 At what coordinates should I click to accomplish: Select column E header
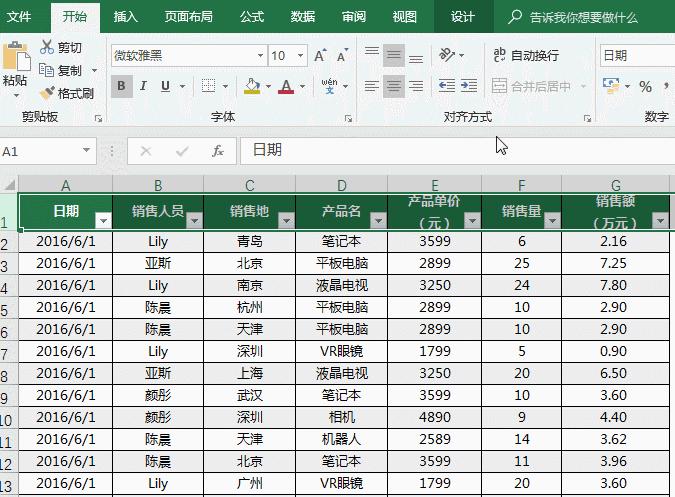[434, 185]
